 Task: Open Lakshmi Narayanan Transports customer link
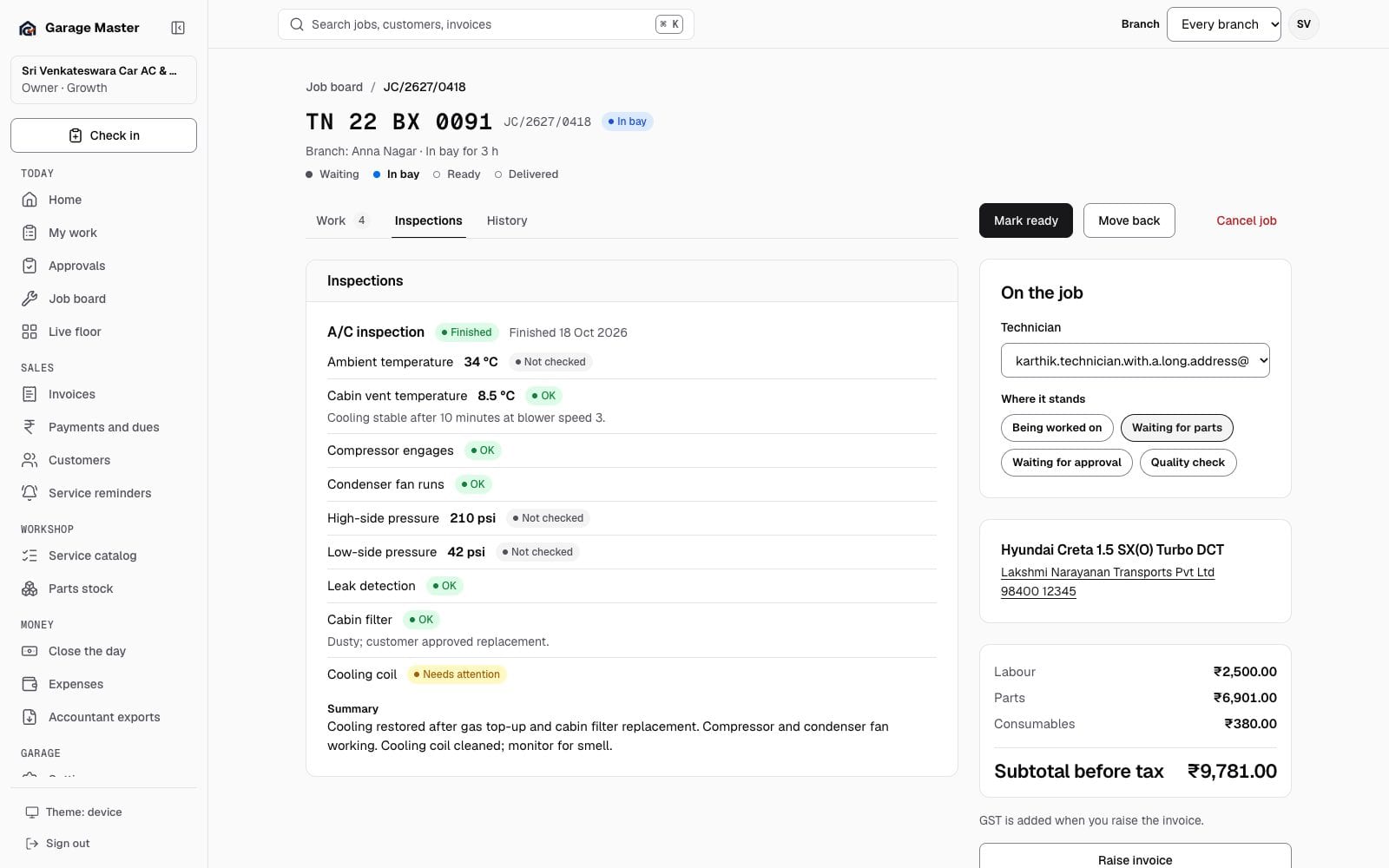[x=1107, y=572]
